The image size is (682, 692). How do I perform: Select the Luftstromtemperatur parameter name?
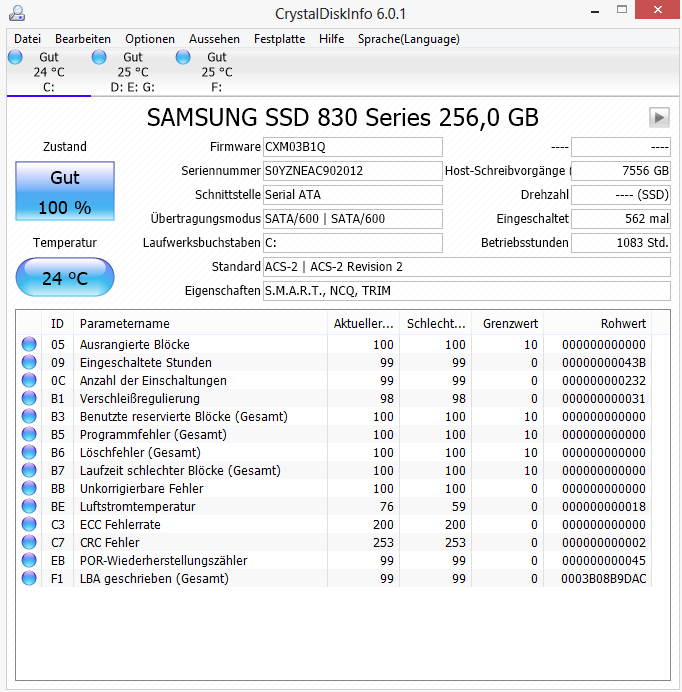tap(137, 507)
